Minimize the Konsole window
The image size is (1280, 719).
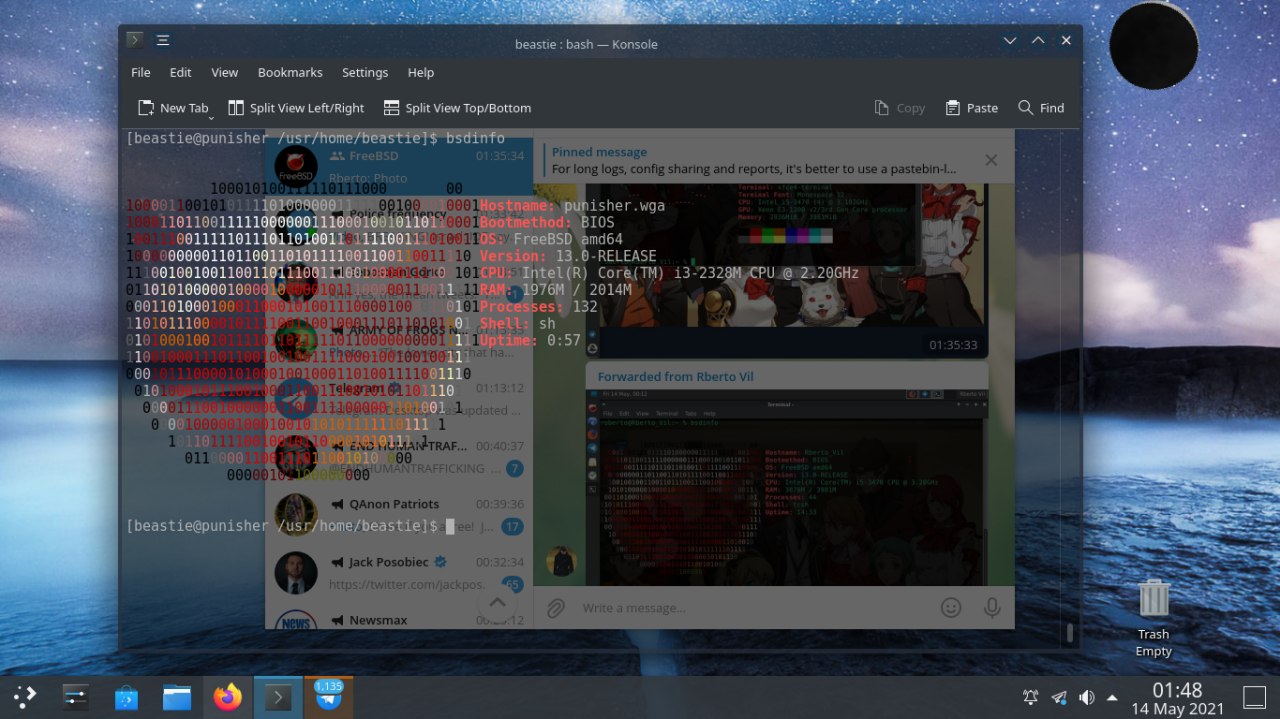pyautogui.click(x=1010, y=40)
